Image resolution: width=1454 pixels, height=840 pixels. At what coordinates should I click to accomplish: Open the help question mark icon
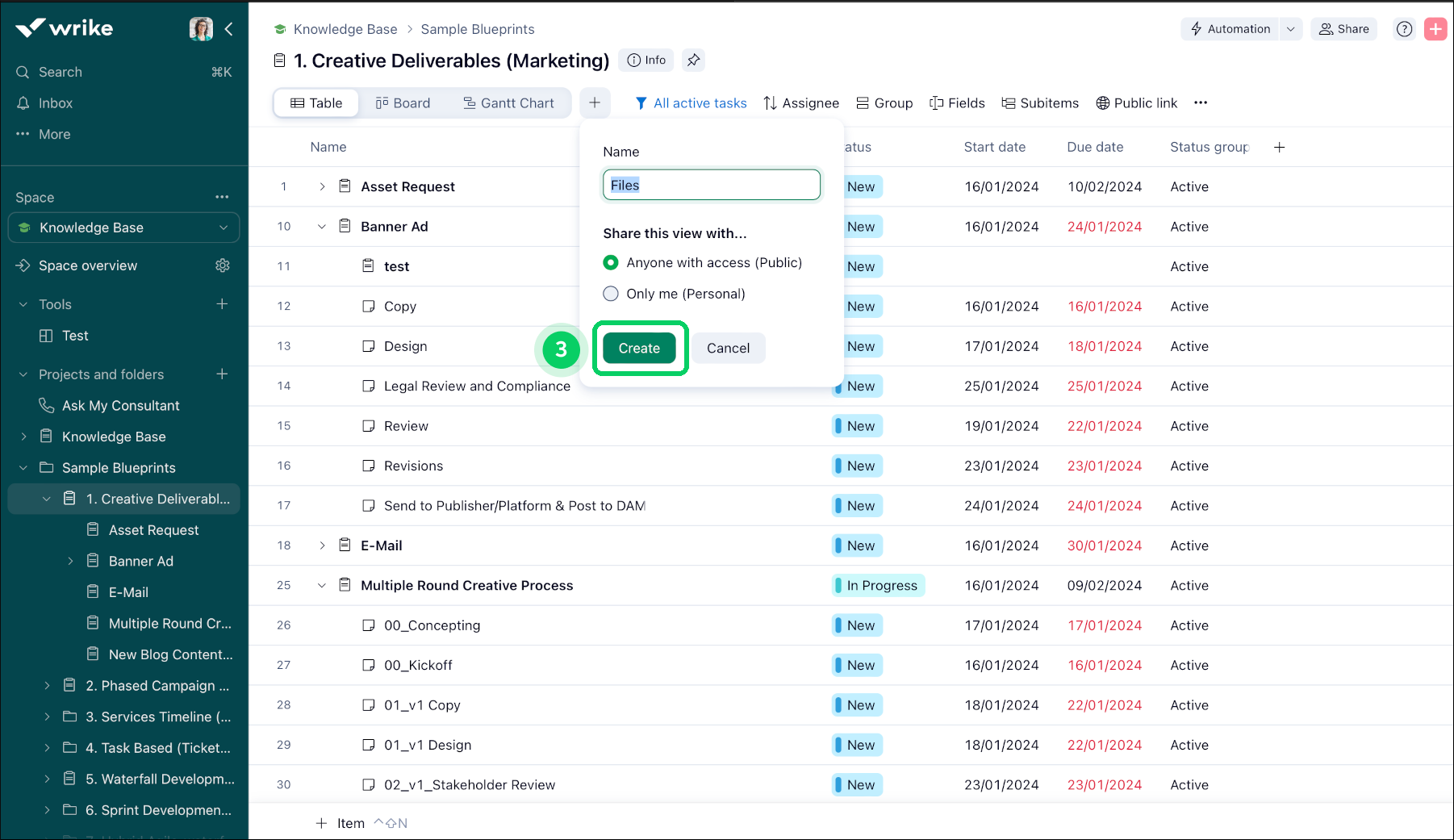coord(1405,29)
